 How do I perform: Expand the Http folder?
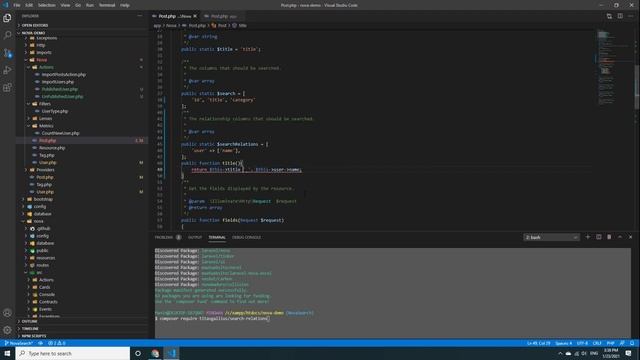pos(41,45)
